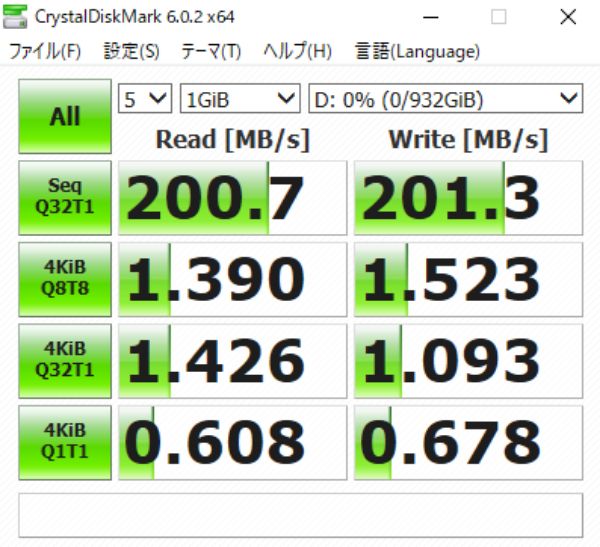Minimize the CrystalDiskMark window

pyautogui.click(x=430, y=17)
